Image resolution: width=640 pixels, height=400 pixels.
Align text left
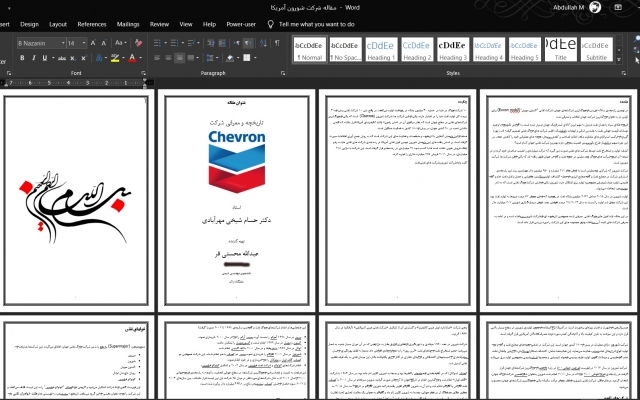[x=157, y=58]
